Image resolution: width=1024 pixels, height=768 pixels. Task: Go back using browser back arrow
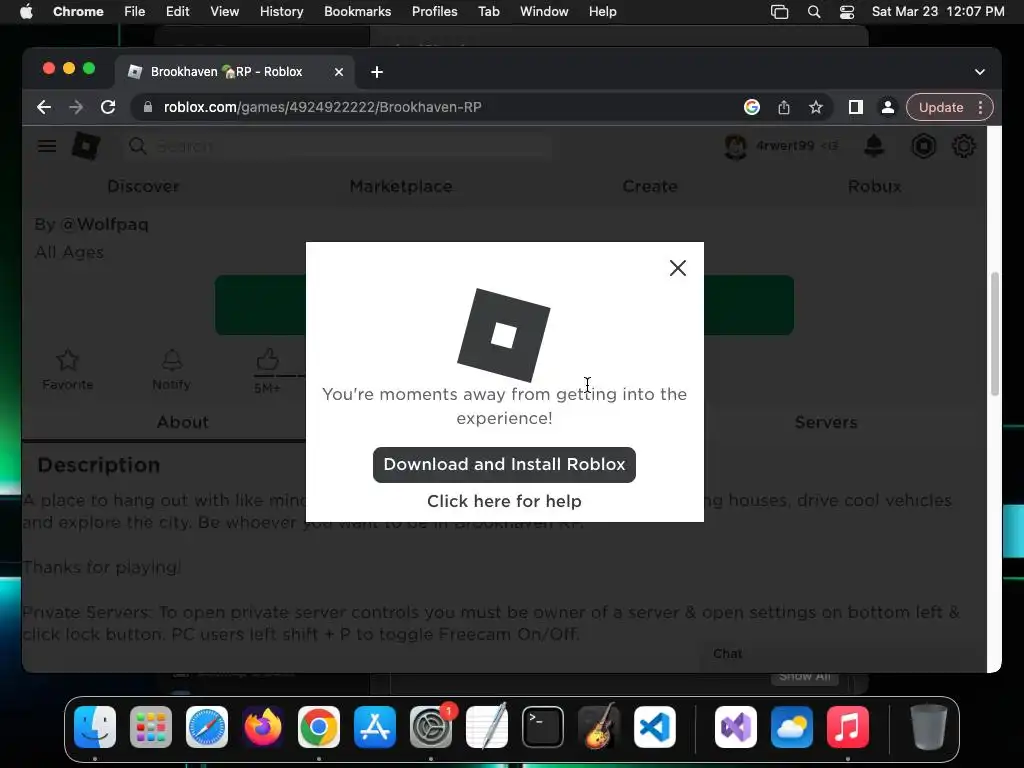[44, 107]
